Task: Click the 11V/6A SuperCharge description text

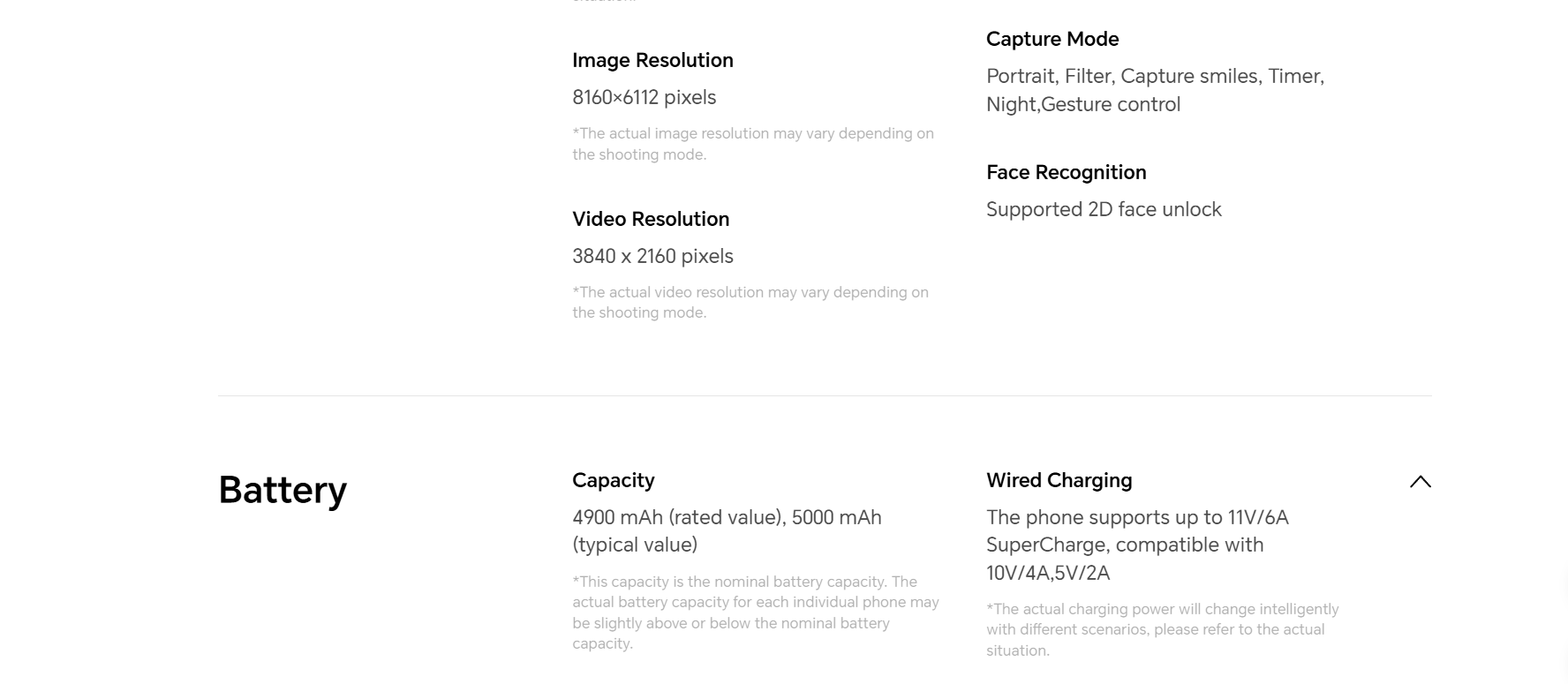Action: click(1137, 530)
